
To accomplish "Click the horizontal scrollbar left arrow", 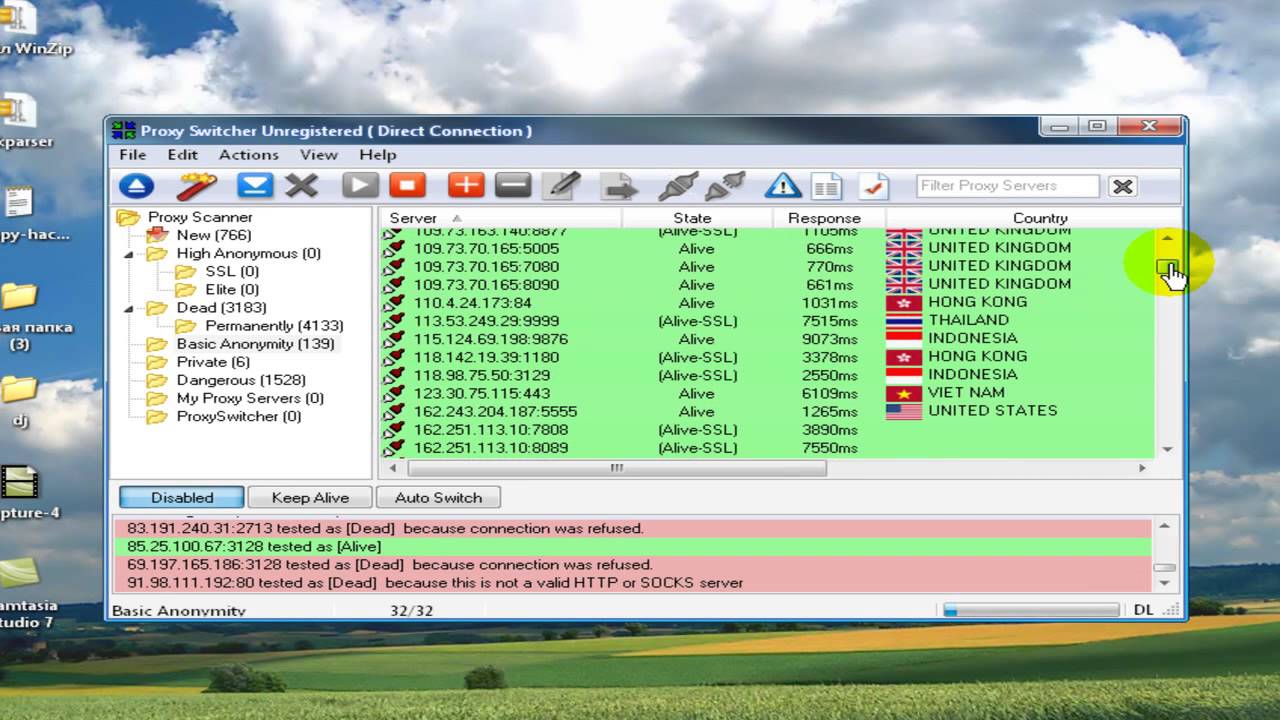I will (x=392, y=468).
